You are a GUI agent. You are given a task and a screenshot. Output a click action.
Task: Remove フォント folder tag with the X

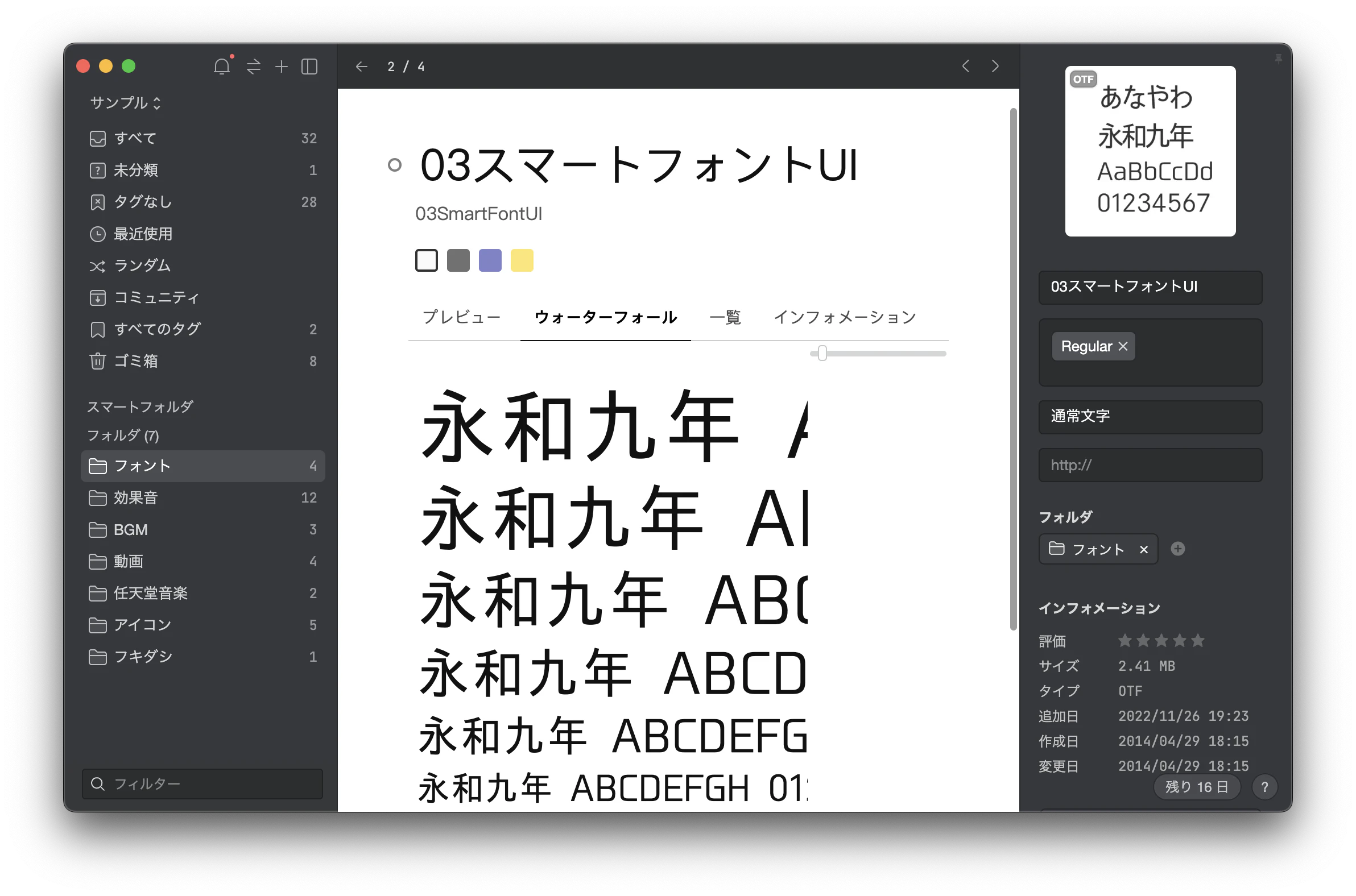coord(1144,549)
